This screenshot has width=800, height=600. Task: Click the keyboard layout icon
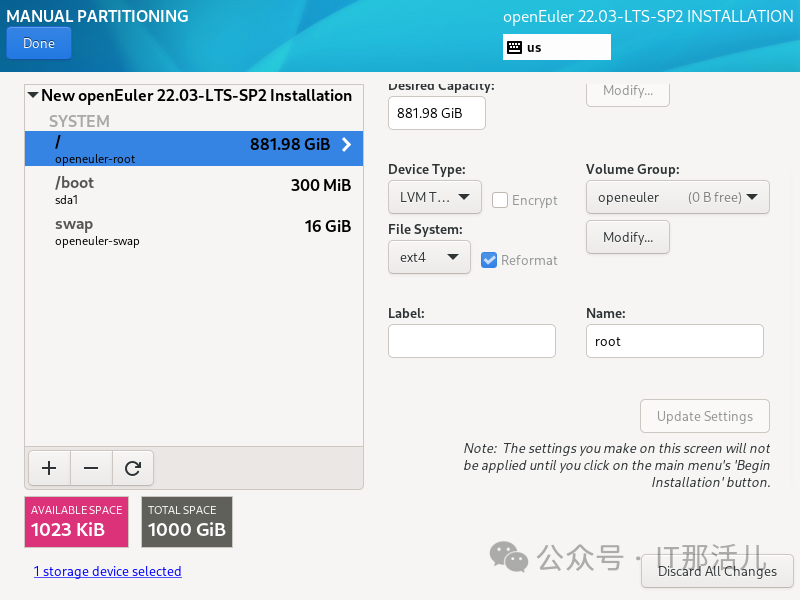tap(515, 47)
